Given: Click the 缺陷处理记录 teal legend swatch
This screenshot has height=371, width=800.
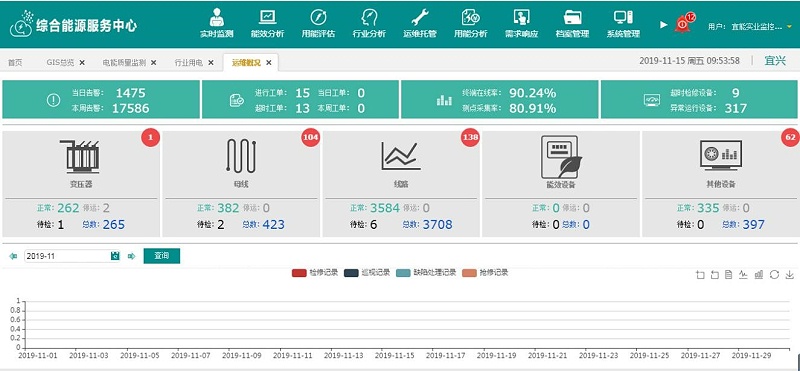Looking at the screenshot, I should pyautogui.click(x=403, y=273).
